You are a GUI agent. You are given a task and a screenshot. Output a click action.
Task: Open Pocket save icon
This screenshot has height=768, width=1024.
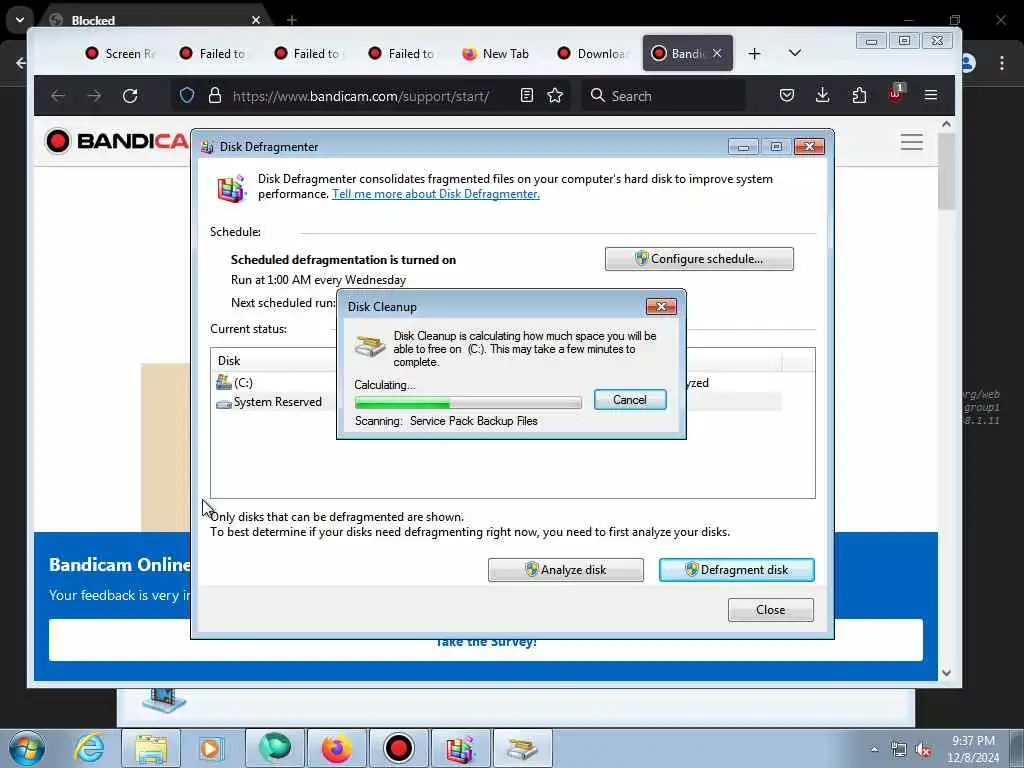tap(787, 95)
